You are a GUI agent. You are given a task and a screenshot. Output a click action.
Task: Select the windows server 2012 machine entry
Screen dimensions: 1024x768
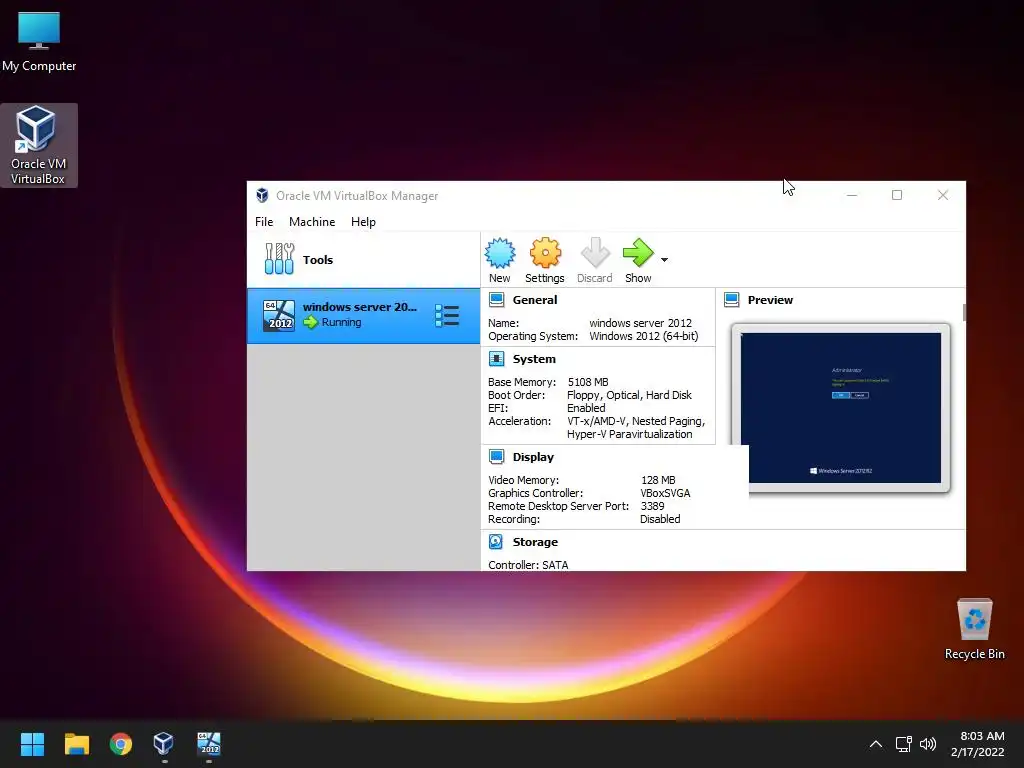pyautogui.click(x=363, y=316)
